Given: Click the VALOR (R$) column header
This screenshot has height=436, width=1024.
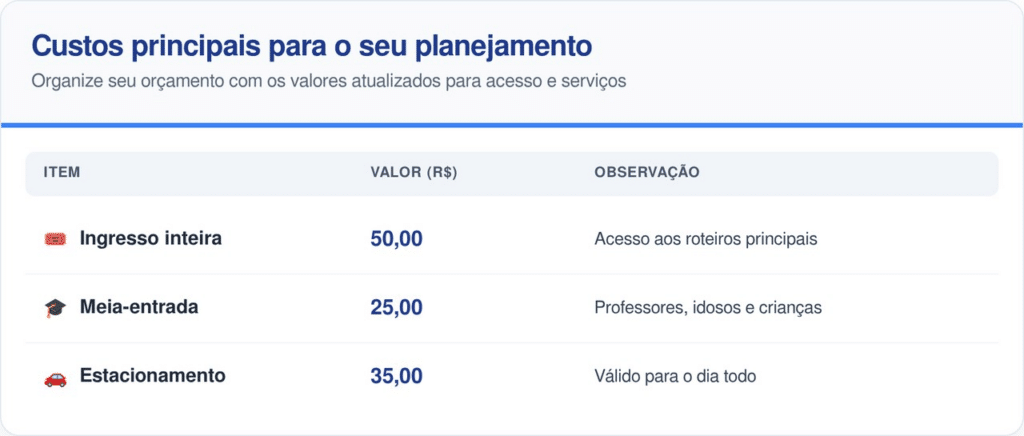Looking at the screenshot, I should tap(414, 173).
